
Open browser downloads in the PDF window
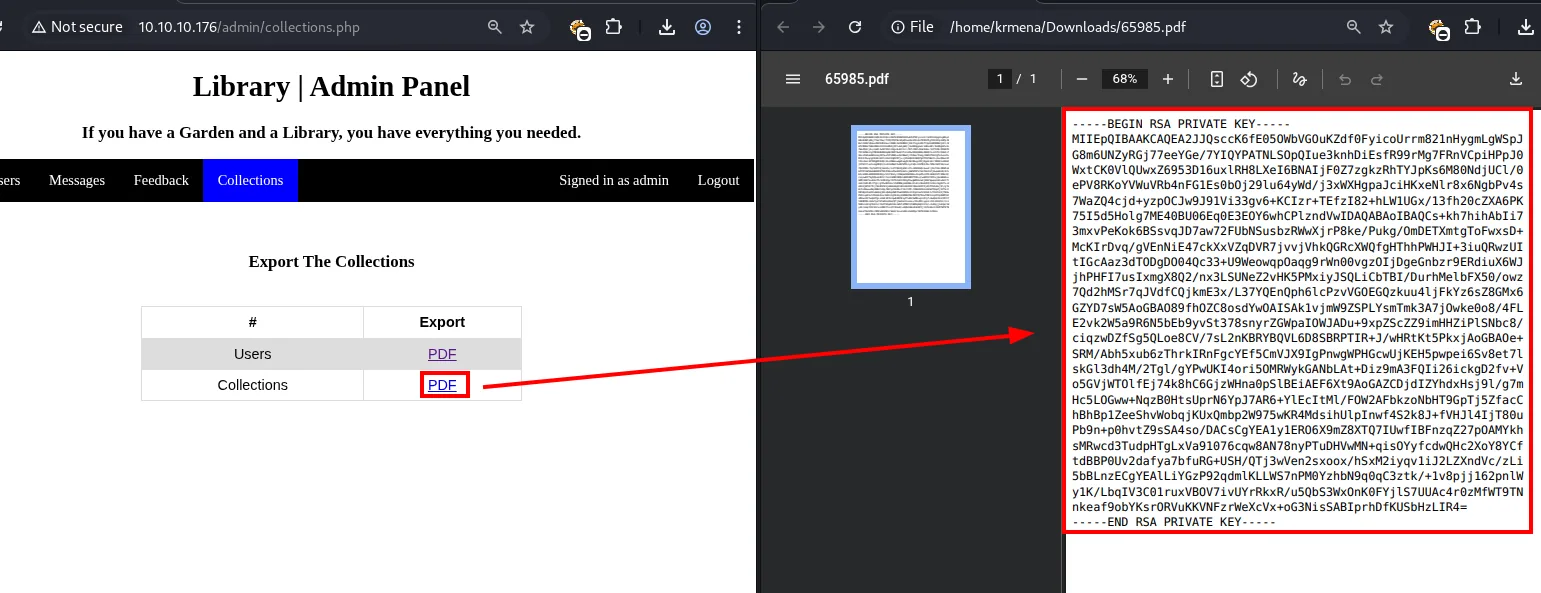[1525, 27]
